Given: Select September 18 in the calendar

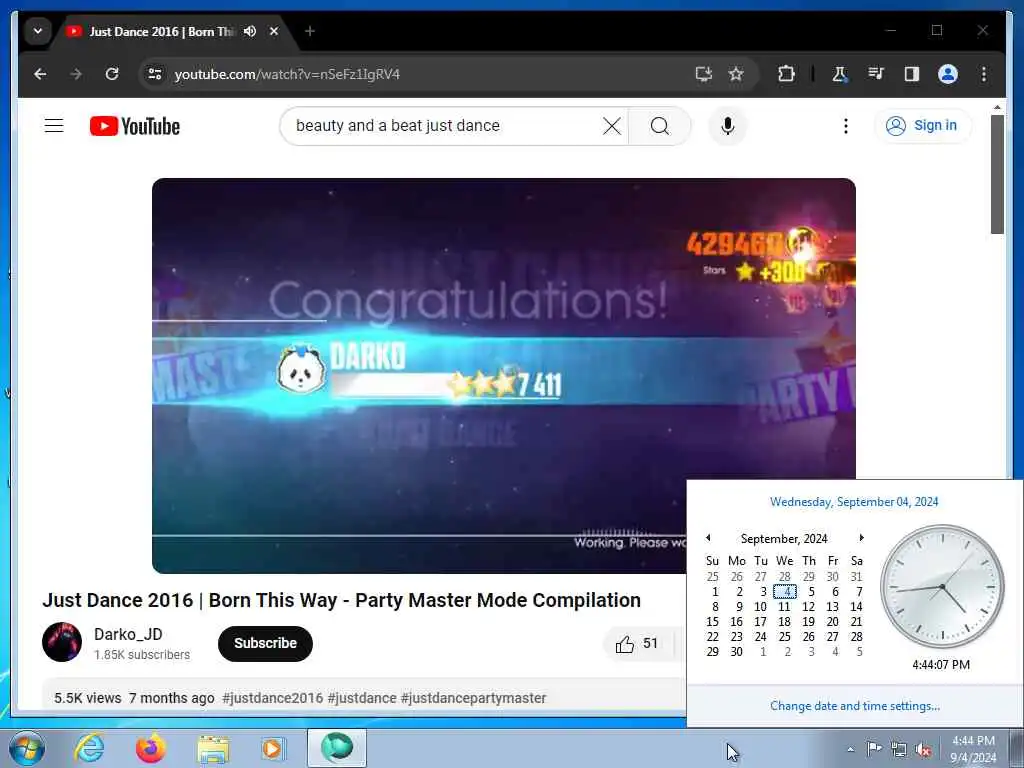Looking at the screenshot, I should [785, 622].
